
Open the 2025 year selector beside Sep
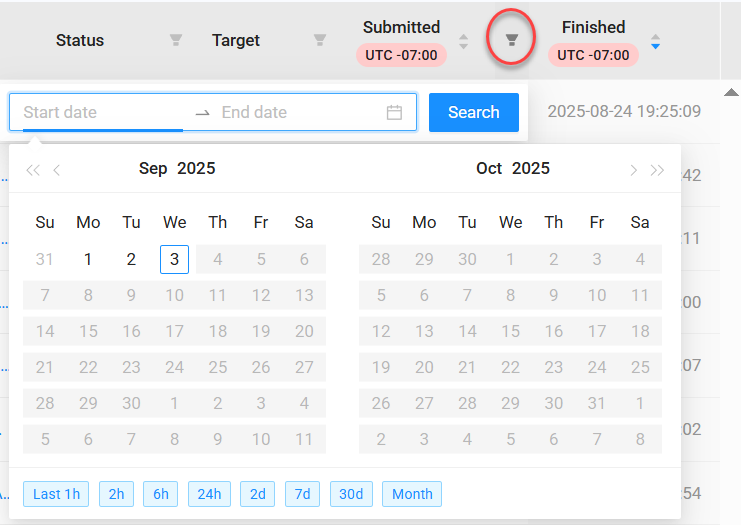(x=196, y=168)
